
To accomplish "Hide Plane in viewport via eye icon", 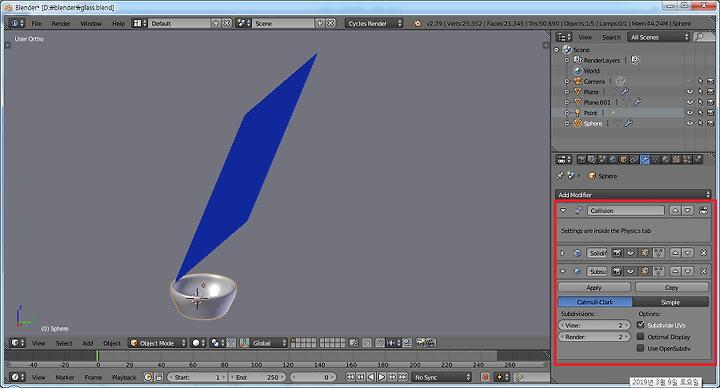I will click(x=690, y=91).
